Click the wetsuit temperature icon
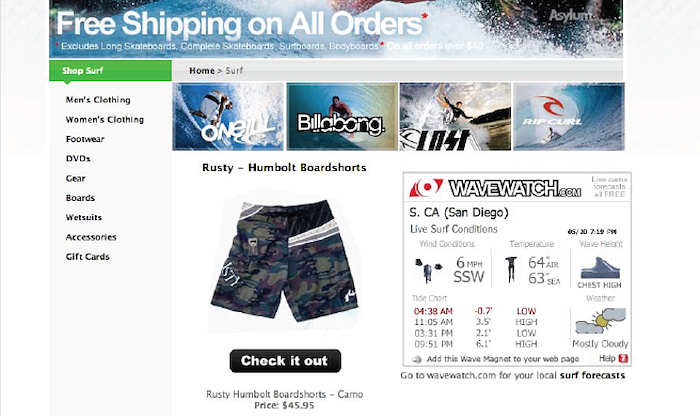 511,270
